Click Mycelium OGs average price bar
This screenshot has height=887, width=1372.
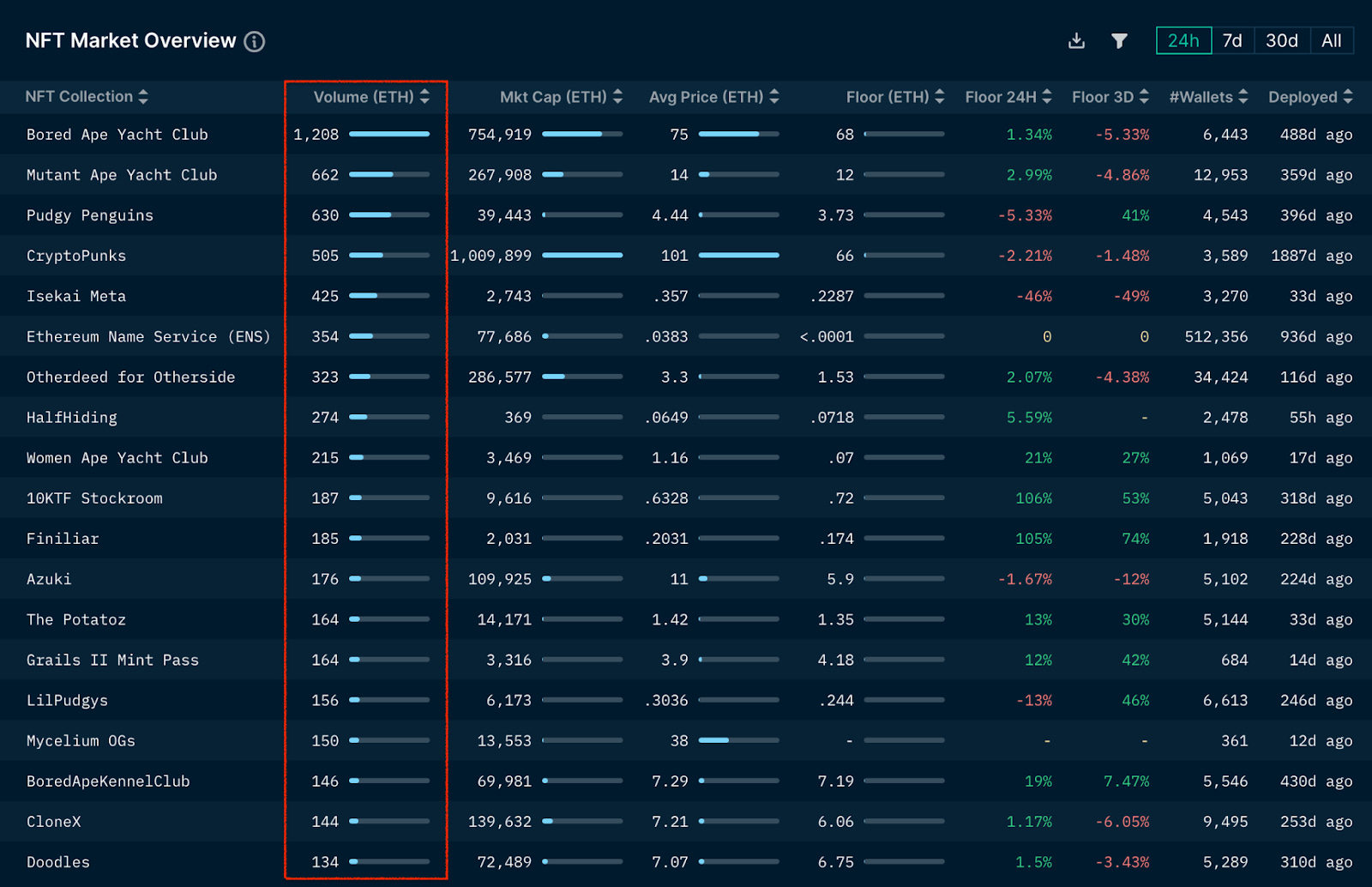click(738, 739)
